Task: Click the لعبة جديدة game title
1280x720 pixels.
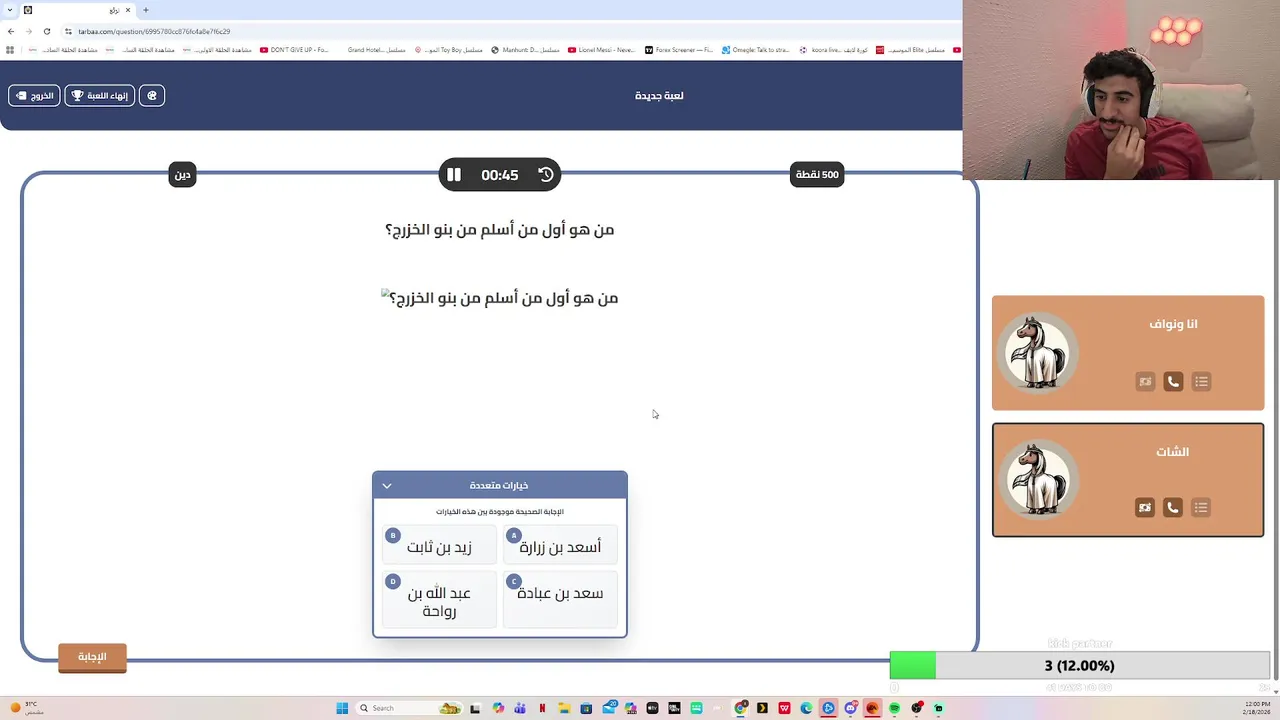Action: (659, 96)
